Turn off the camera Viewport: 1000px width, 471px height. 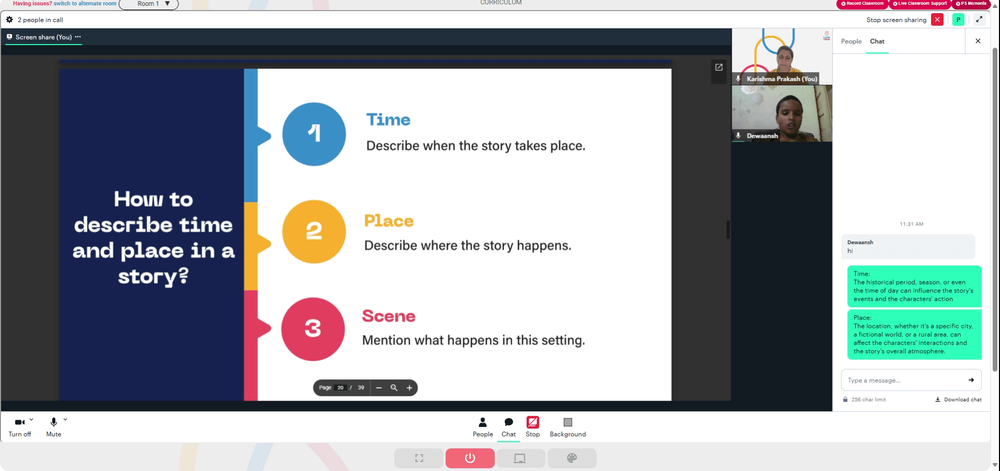(20, 426)
